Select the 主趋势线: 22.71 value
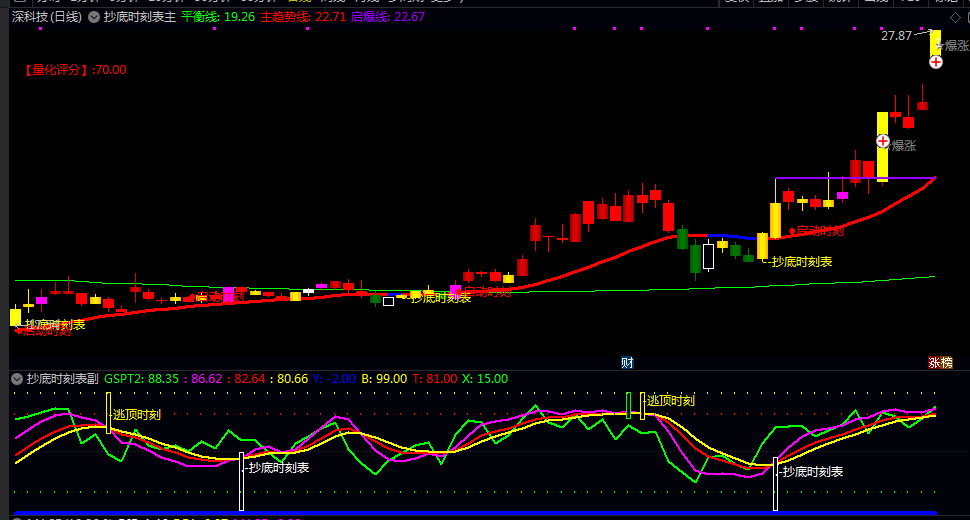 (303, 17)
